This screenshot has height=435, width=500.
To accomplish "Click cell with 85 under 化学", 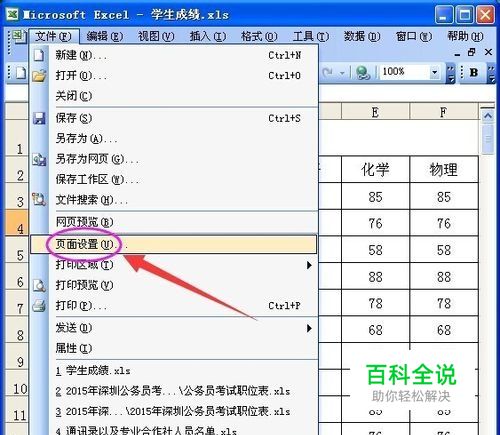I will [375, 197].
